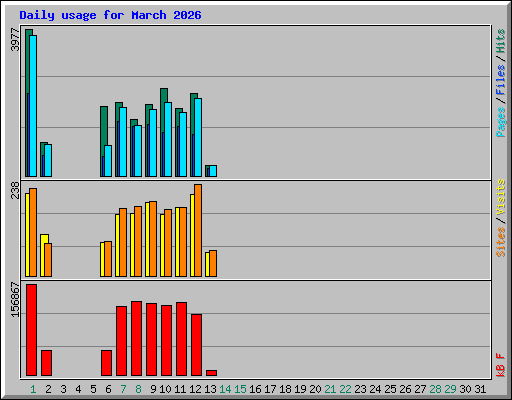Click the title 'Daily usage for March 2026'
This screenshot has width=512, height=400.
tap(110, 15)
